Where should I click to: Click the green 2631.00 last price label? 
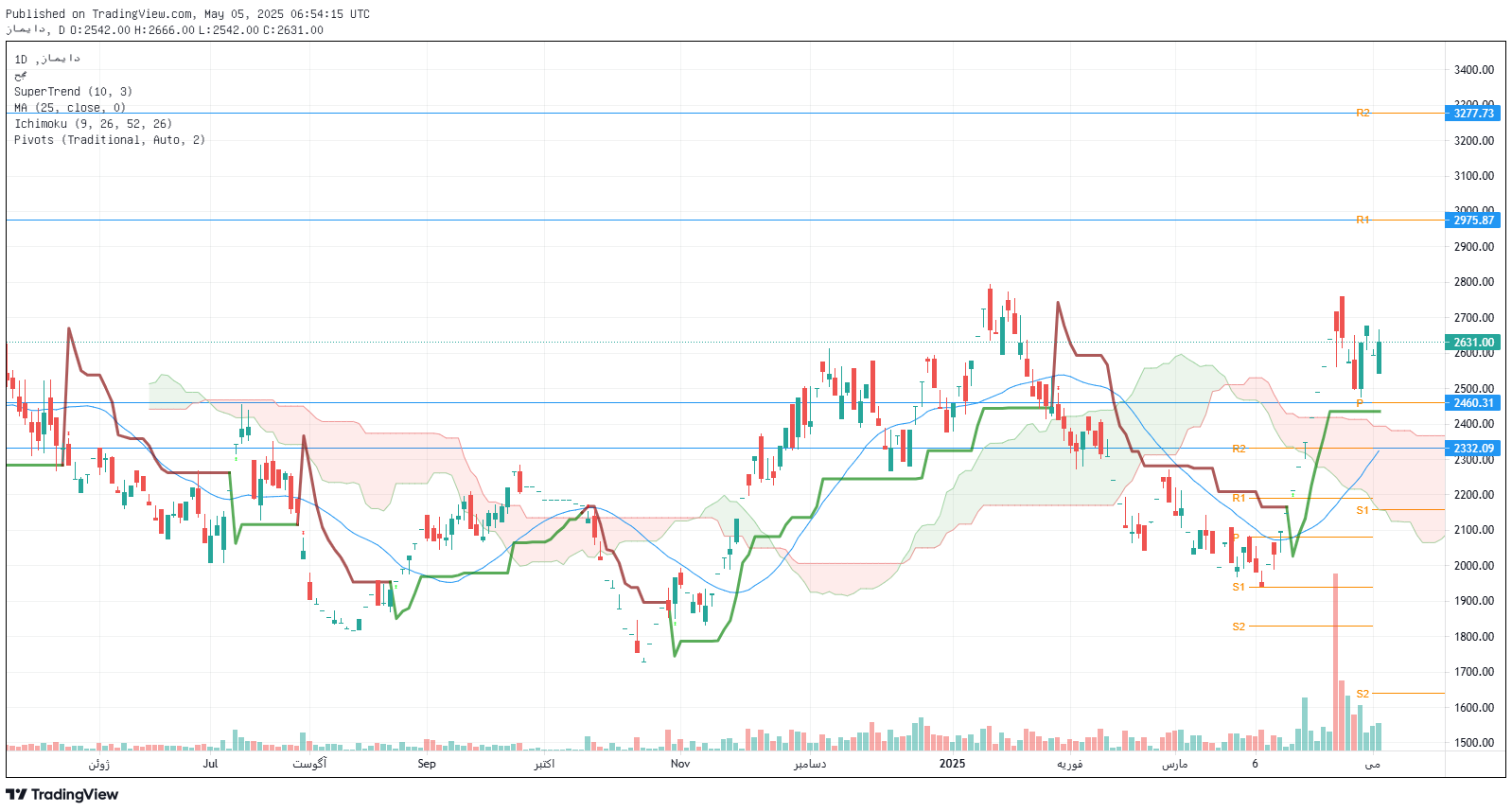[1473, 343]
